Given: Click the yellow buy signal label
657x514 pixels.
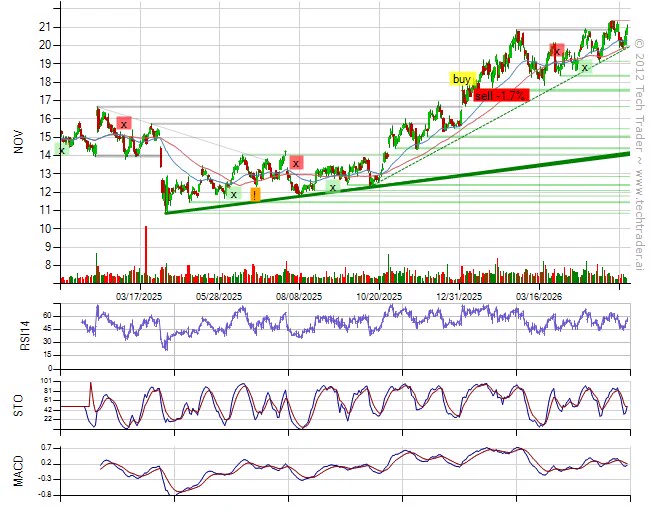Looking at the screenshot, I should point(463,79).
